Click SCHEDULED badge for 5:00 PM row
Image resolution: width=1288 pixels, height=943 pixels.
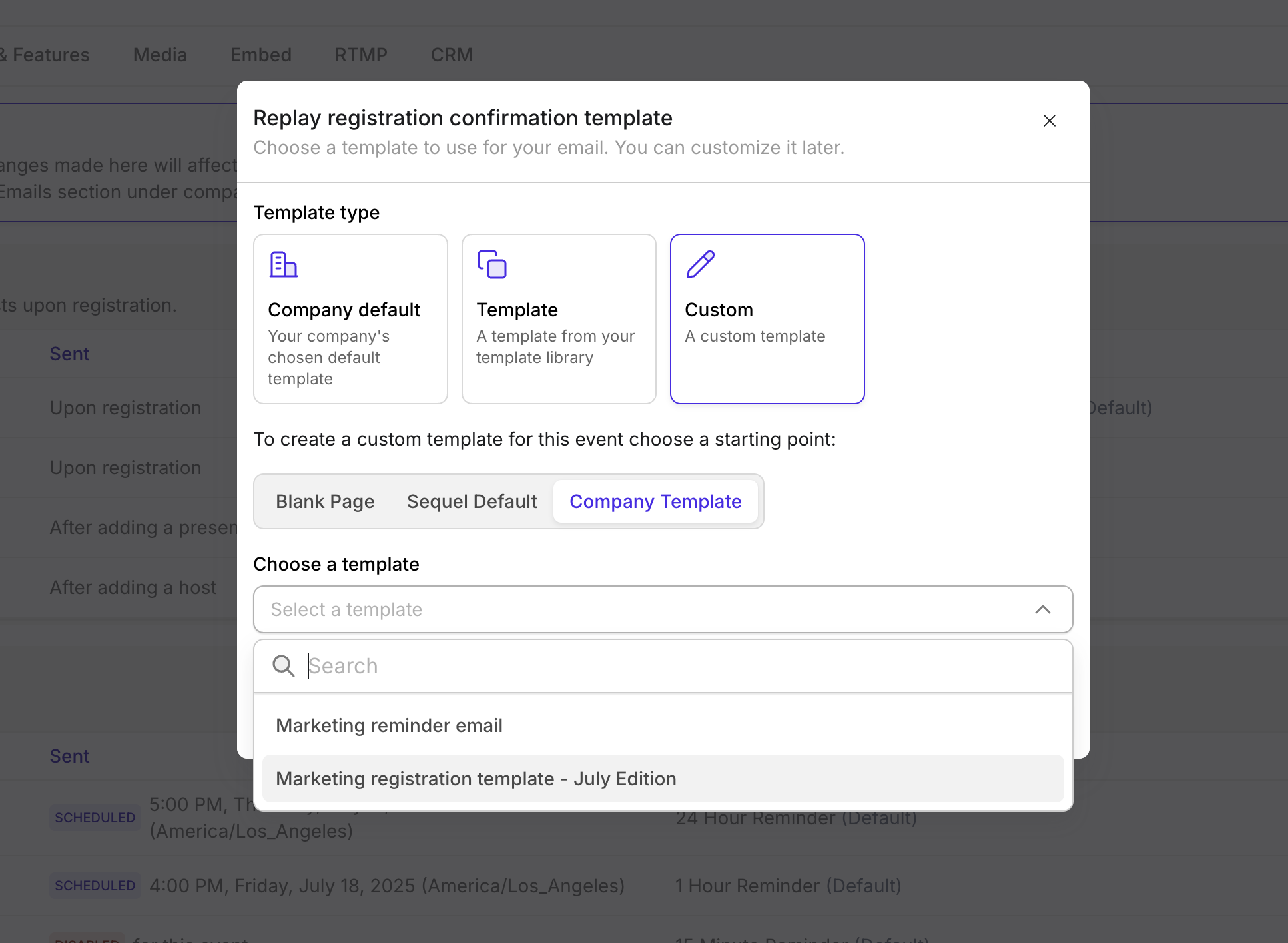click(95, 818)
